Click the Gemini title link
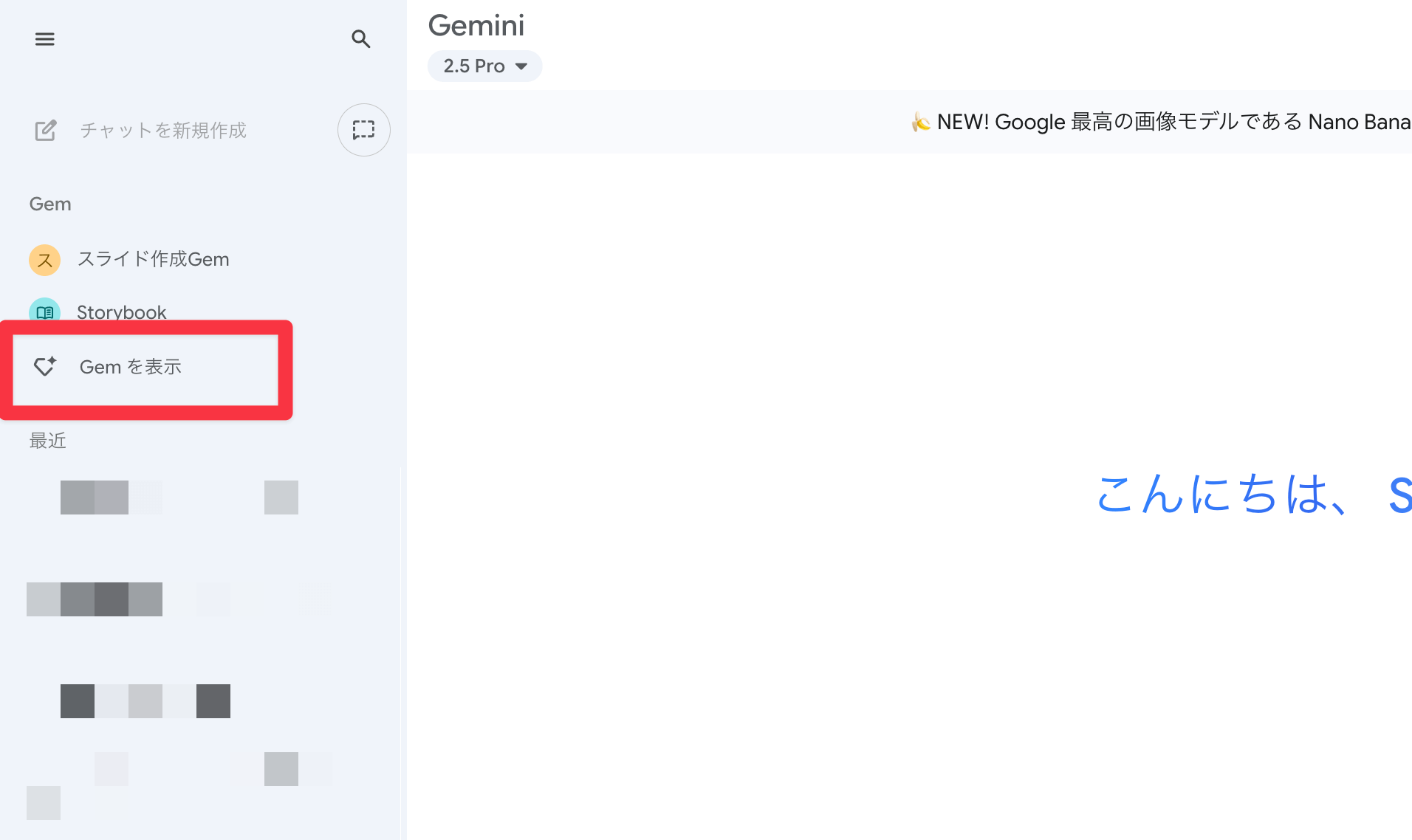This screenshot has height=840, width=1412. pyautogui.click(x=476, y=24)
